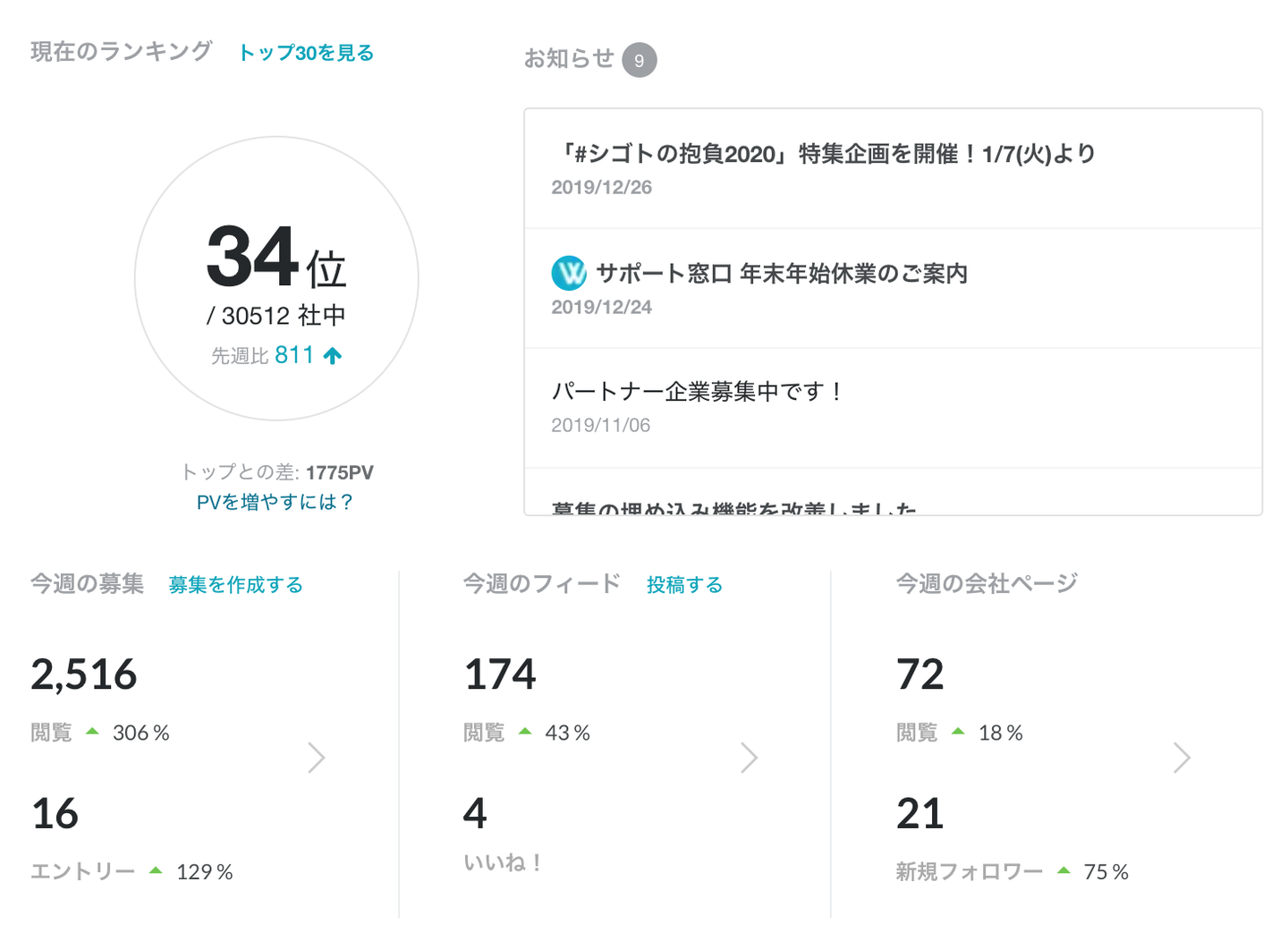
Task: Click green triangle next to 306% views
Action: [92, 732]
